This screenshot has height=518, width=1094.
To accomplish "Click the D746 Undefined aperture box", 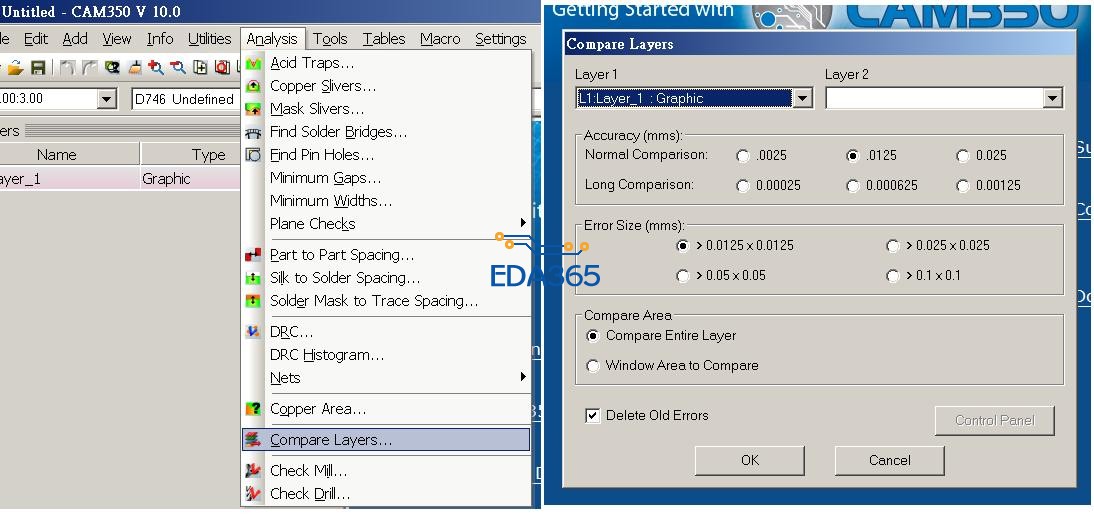I will coord(185,99).
